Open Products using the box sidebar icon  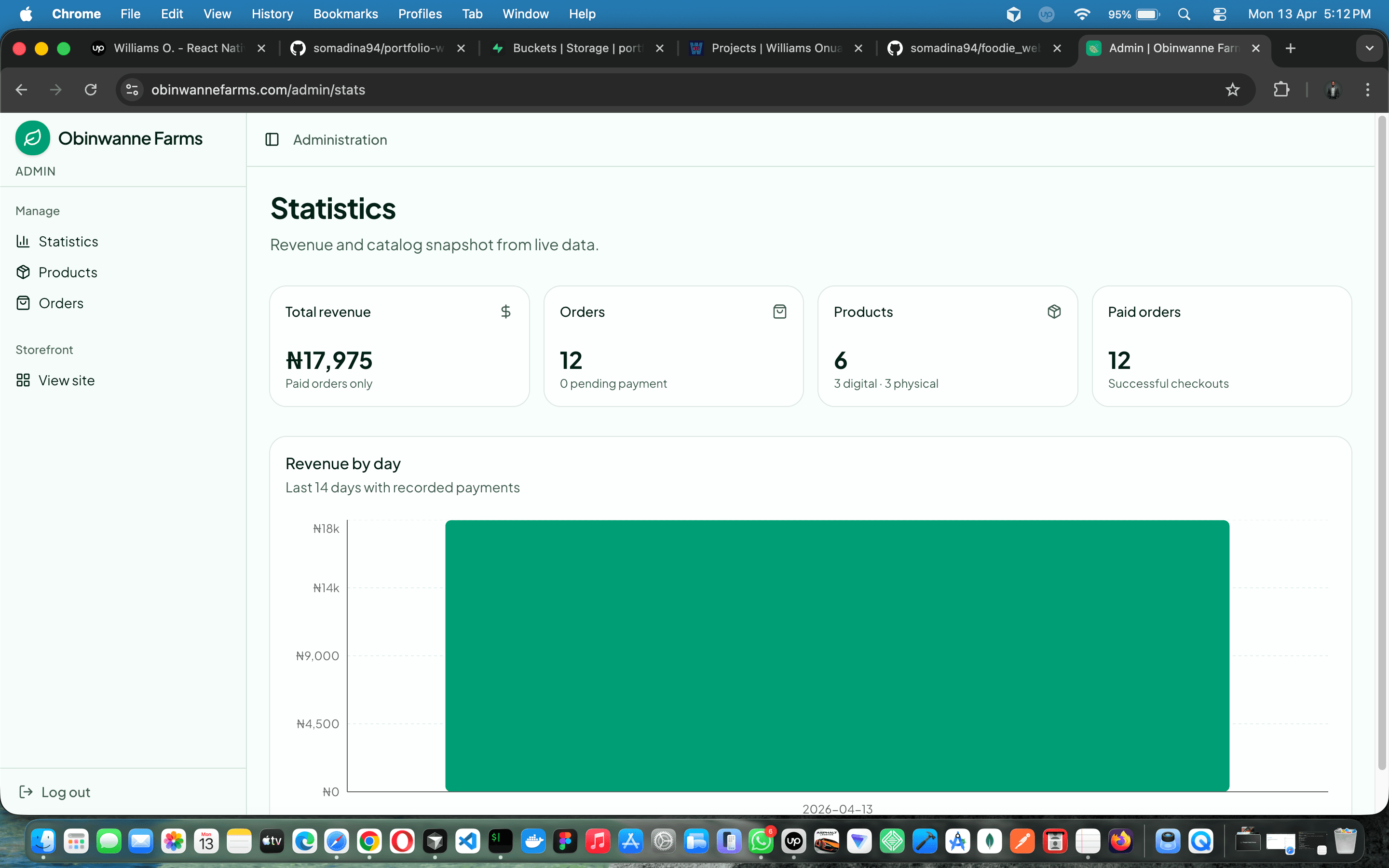[24, 272]
